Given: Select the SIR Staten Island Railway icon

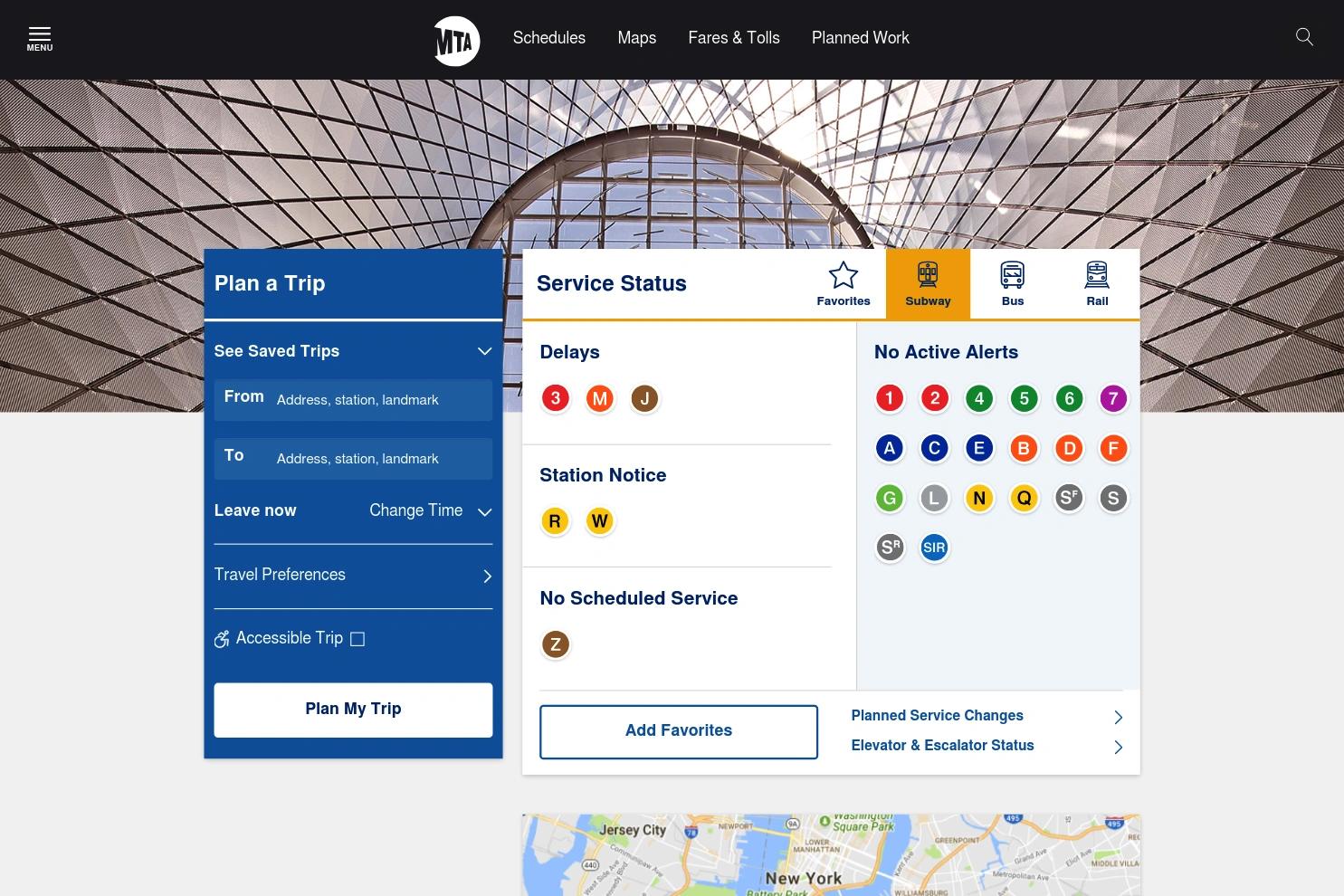Looking at the screenshot, I should pos(935,548).
